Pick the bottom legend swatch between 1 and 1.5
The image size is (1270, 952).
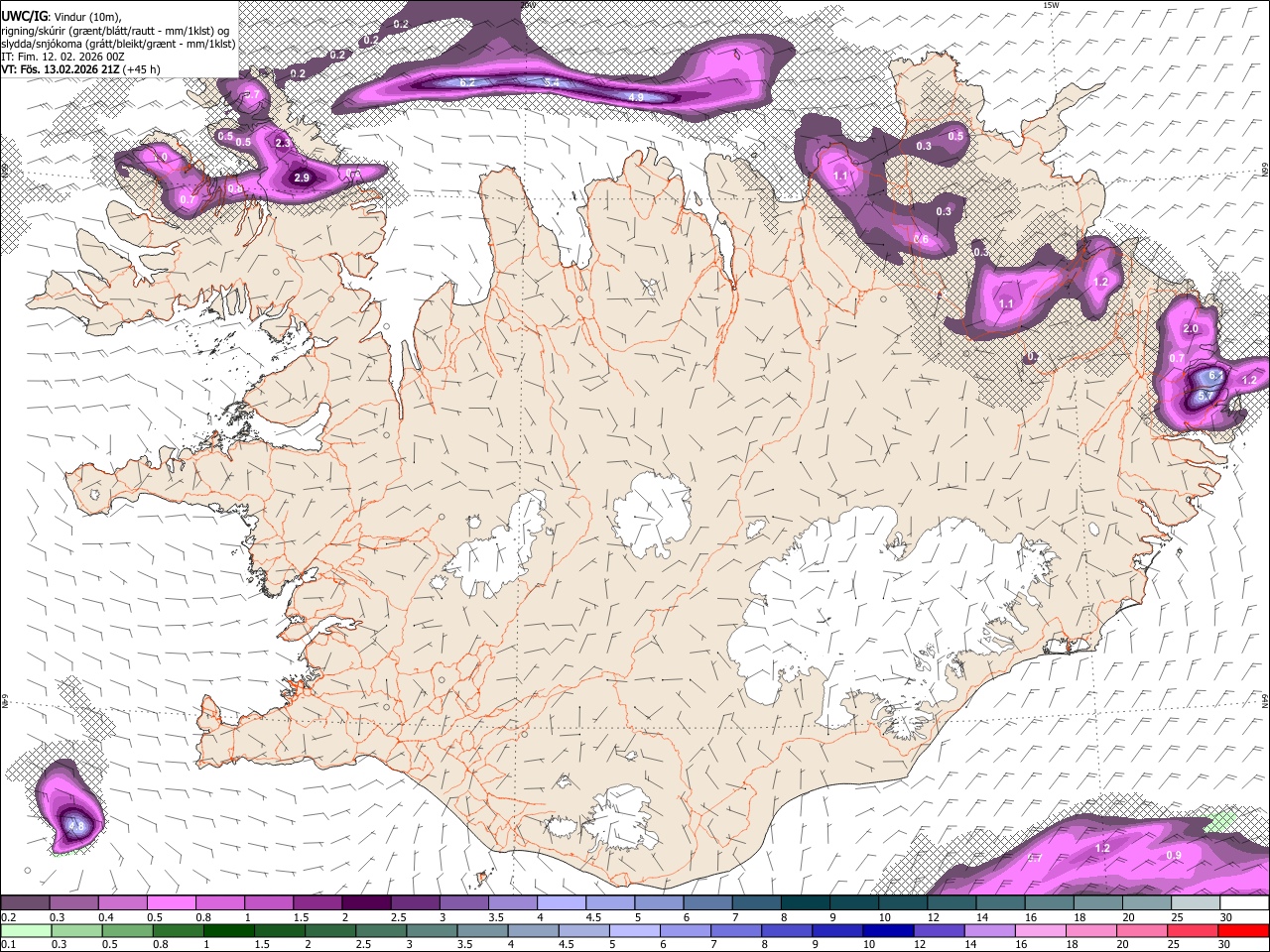[x=228, y=930]
